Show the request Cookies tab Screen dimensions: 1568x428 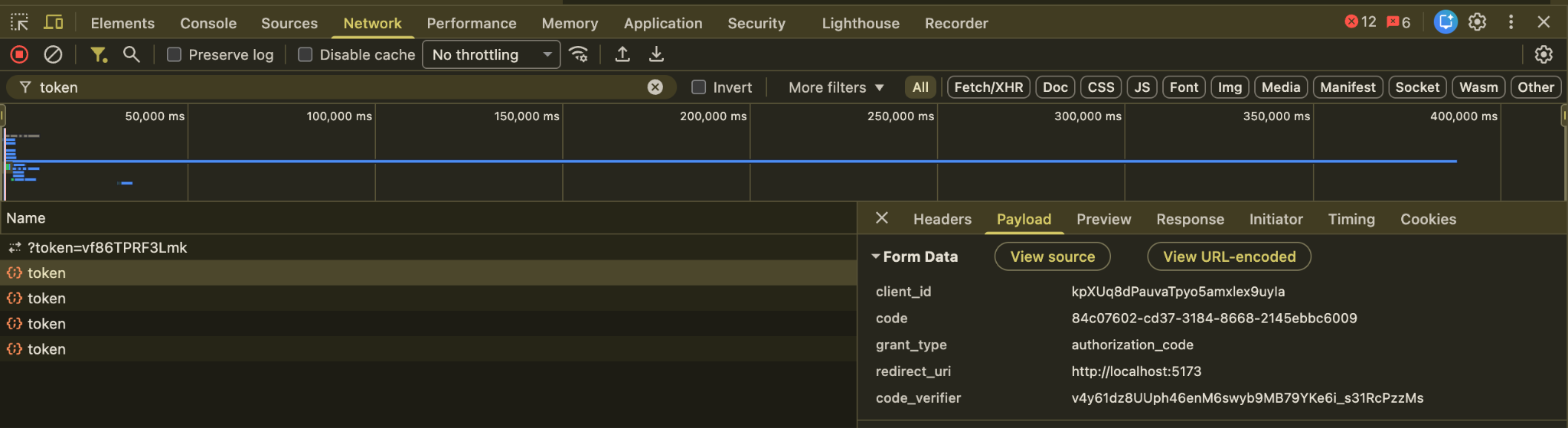click(x=1429, y=219)
